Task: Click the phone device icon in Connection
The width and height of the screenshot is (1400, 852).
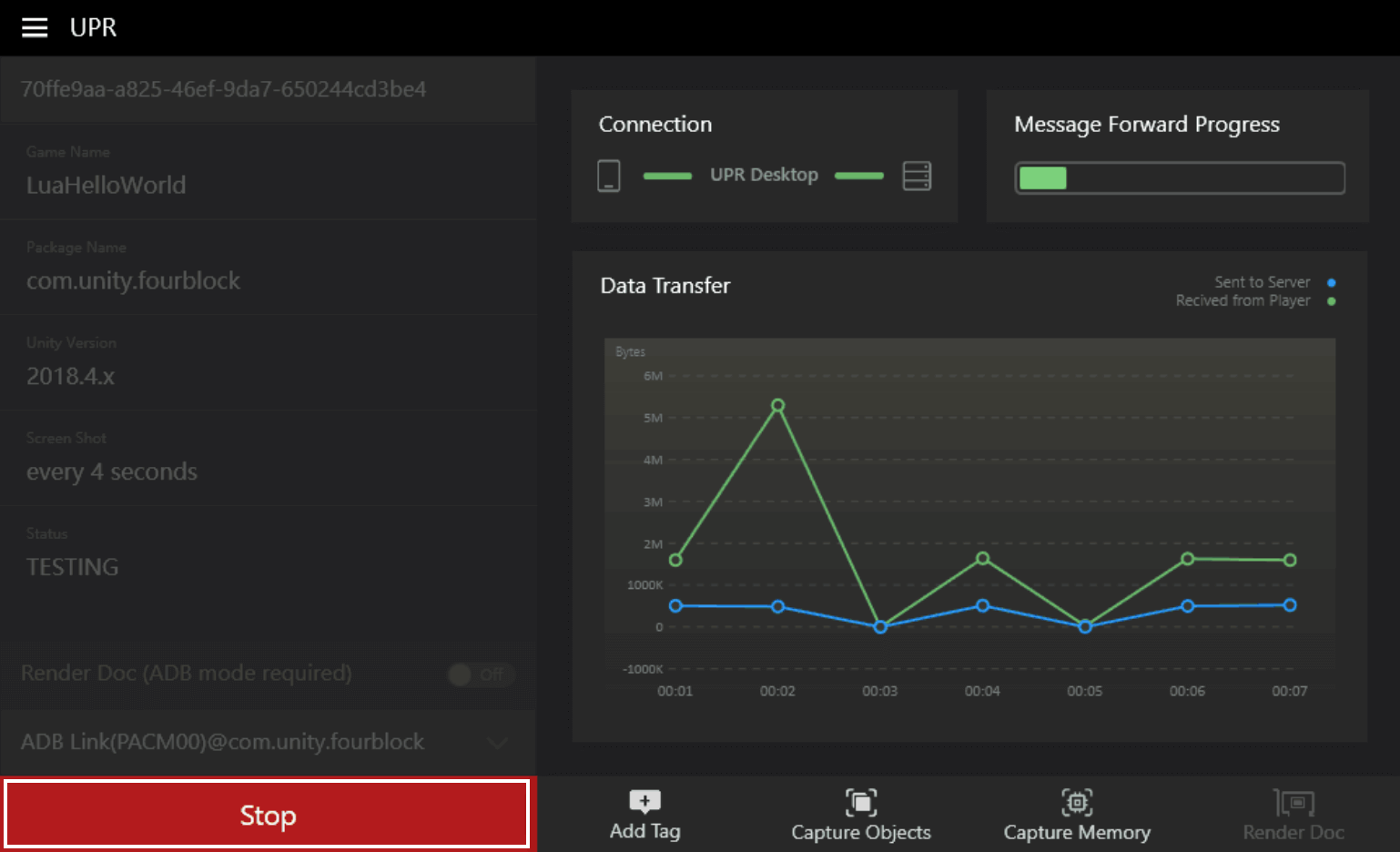Action: 609,175
